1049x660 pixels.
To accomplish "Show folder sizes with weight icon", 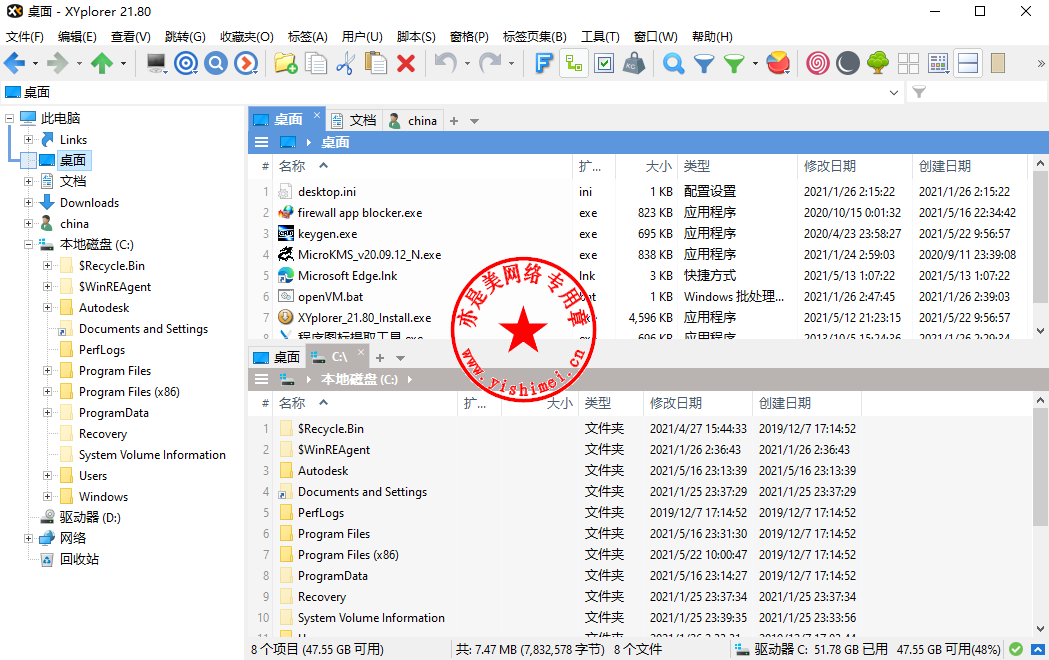I will 634,64.
